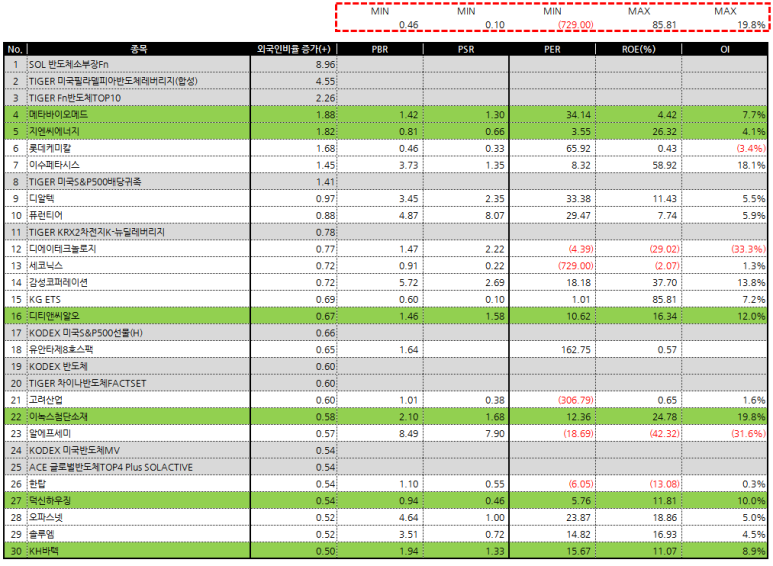The height and width of the screenshot is (566, 773).
Task: Select the '감성코퍼레이션' name cell
Action: click(x=139, y=282)
